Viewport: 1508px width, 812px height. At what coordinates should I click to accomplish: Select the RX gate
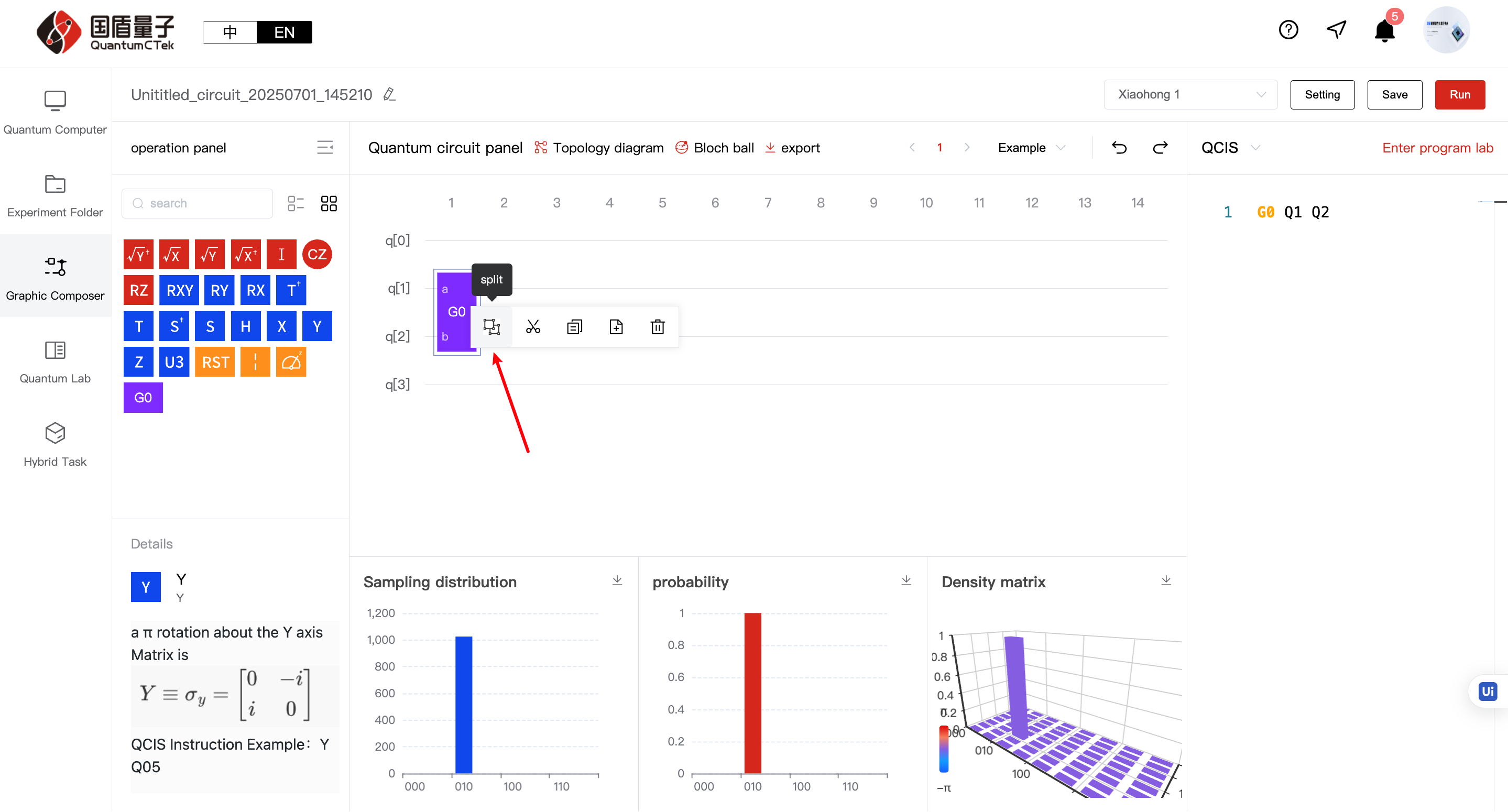tap(255, 290)
